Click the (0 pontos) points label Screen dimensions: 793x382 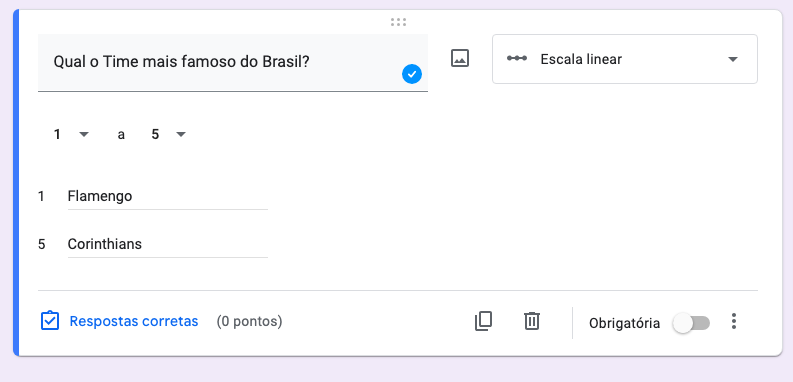(249, 321)
